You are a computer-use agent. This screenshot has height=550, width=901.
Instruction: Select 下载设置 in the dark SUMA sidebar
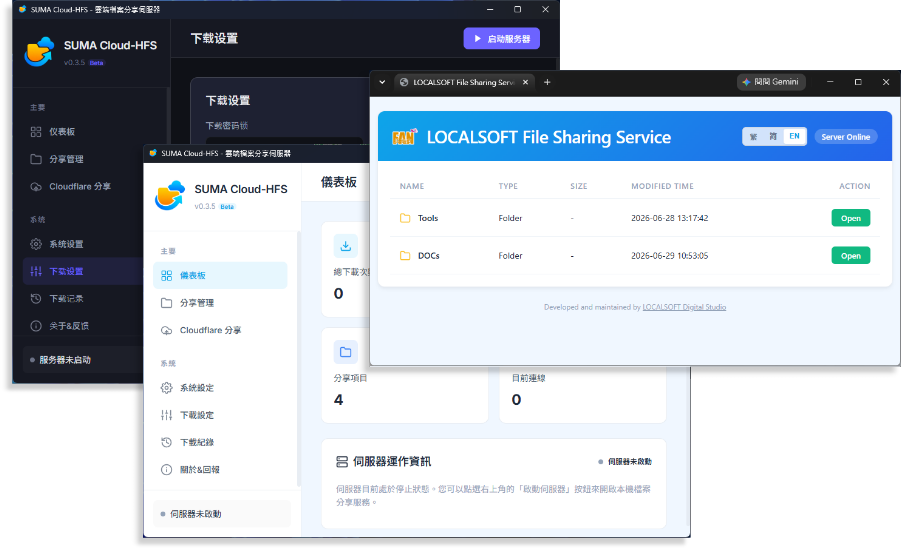(83, 271)
